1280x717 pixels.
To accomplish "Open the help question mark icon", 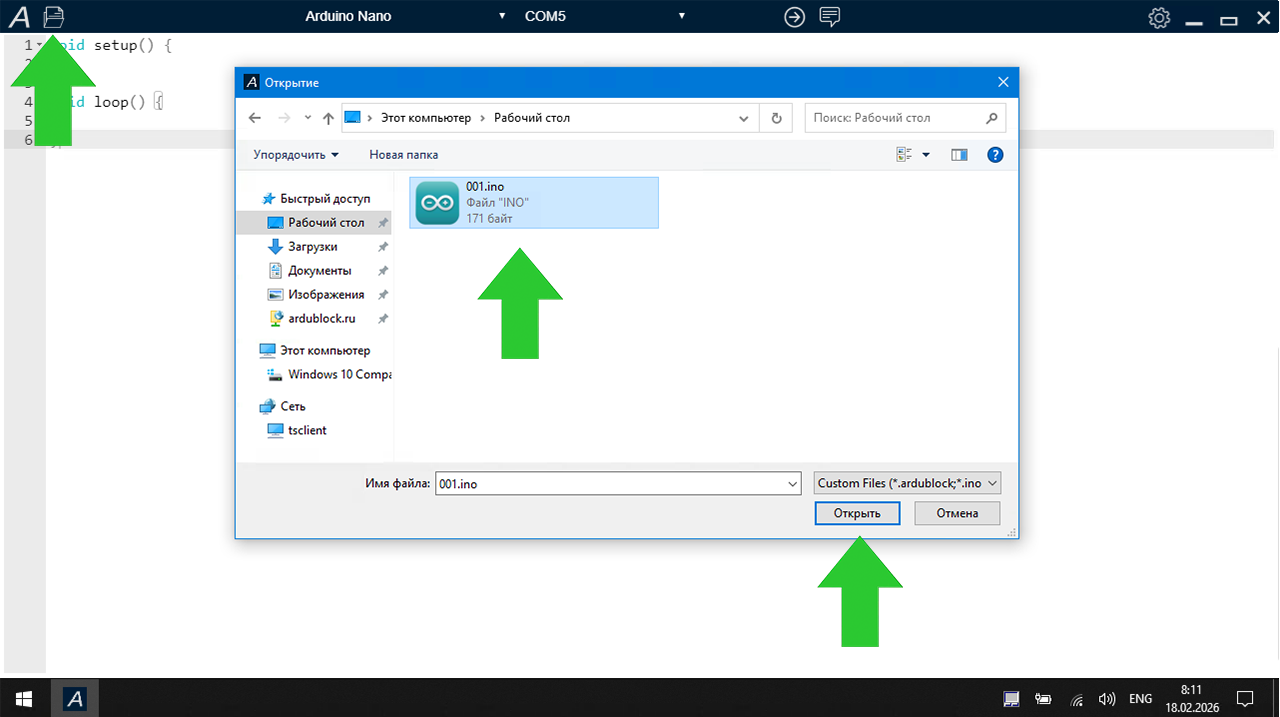I will 994,155.
